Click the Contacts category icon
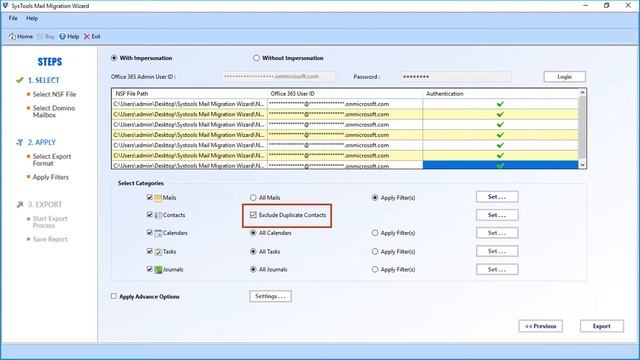640x360 pixels. [158, 215]
